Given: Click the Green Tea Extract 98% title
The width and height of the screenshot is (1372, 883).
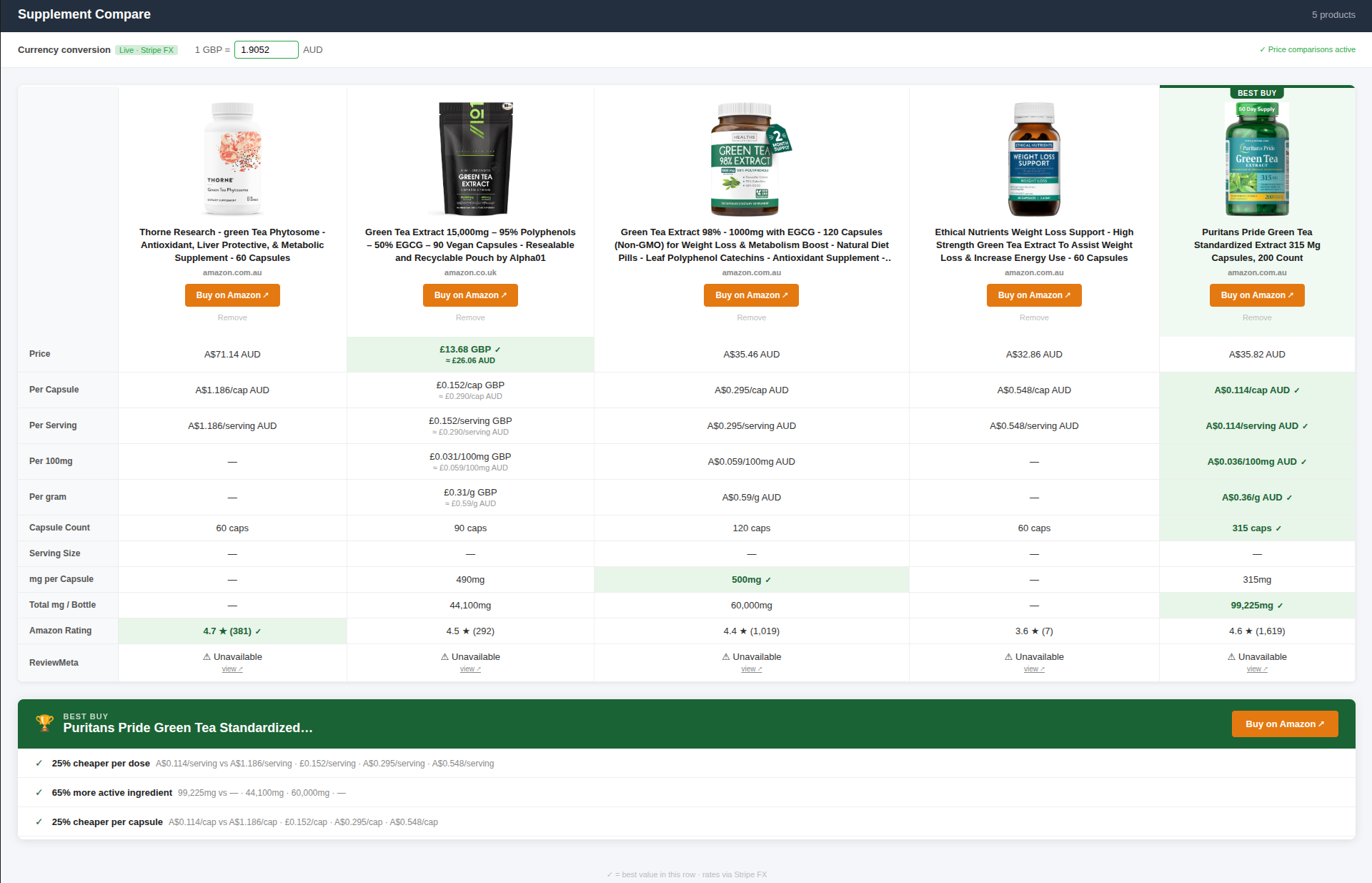Looking at the screenshot, I should [751, 245].
